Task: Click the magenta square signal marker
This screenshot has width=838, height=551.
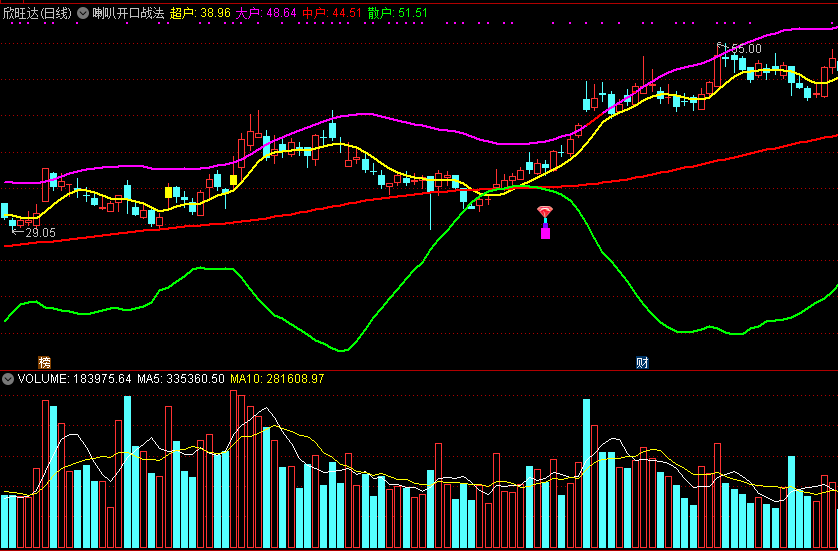Action: [545, 232]
